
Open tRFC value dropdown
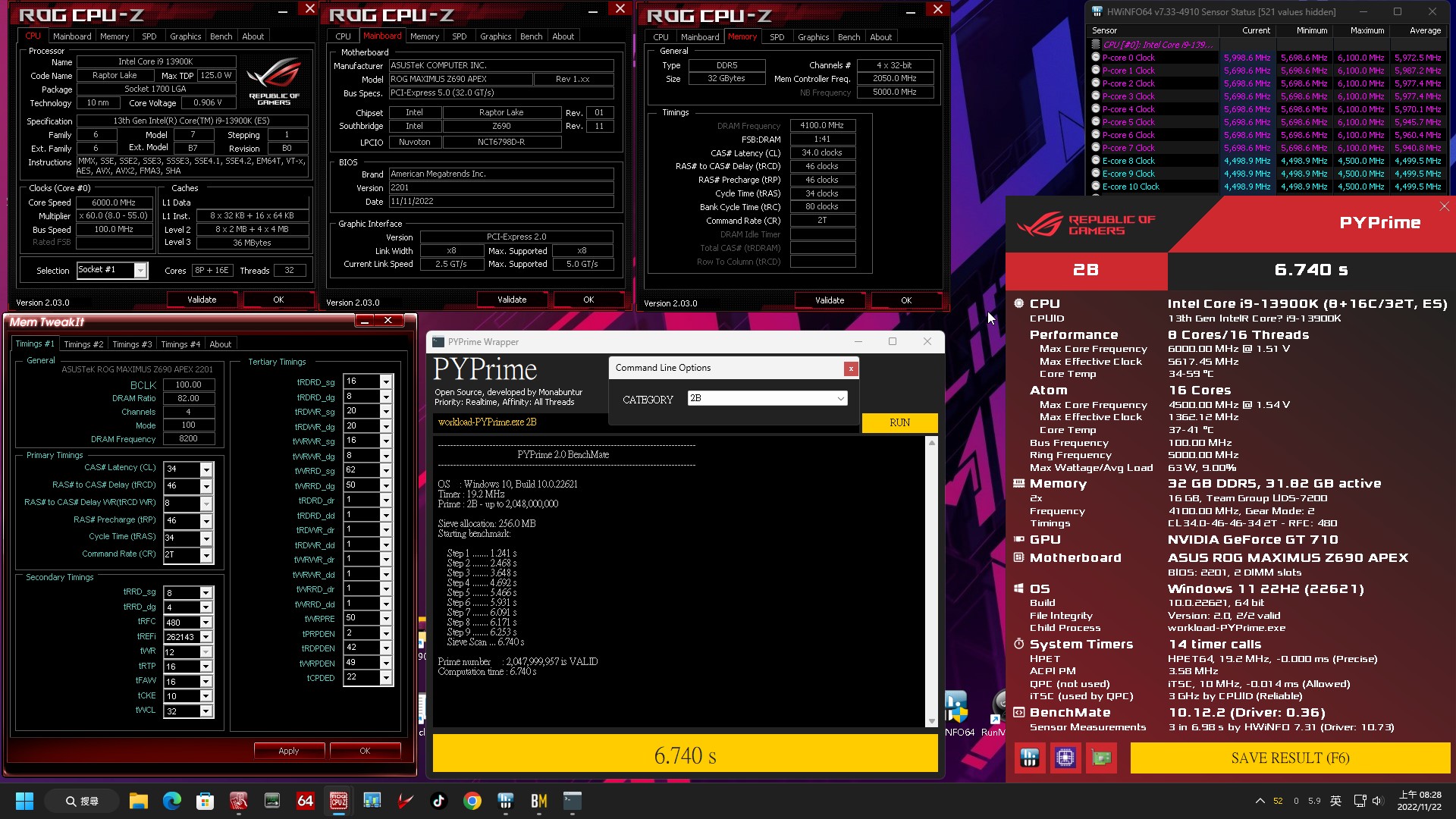(206, 623)
